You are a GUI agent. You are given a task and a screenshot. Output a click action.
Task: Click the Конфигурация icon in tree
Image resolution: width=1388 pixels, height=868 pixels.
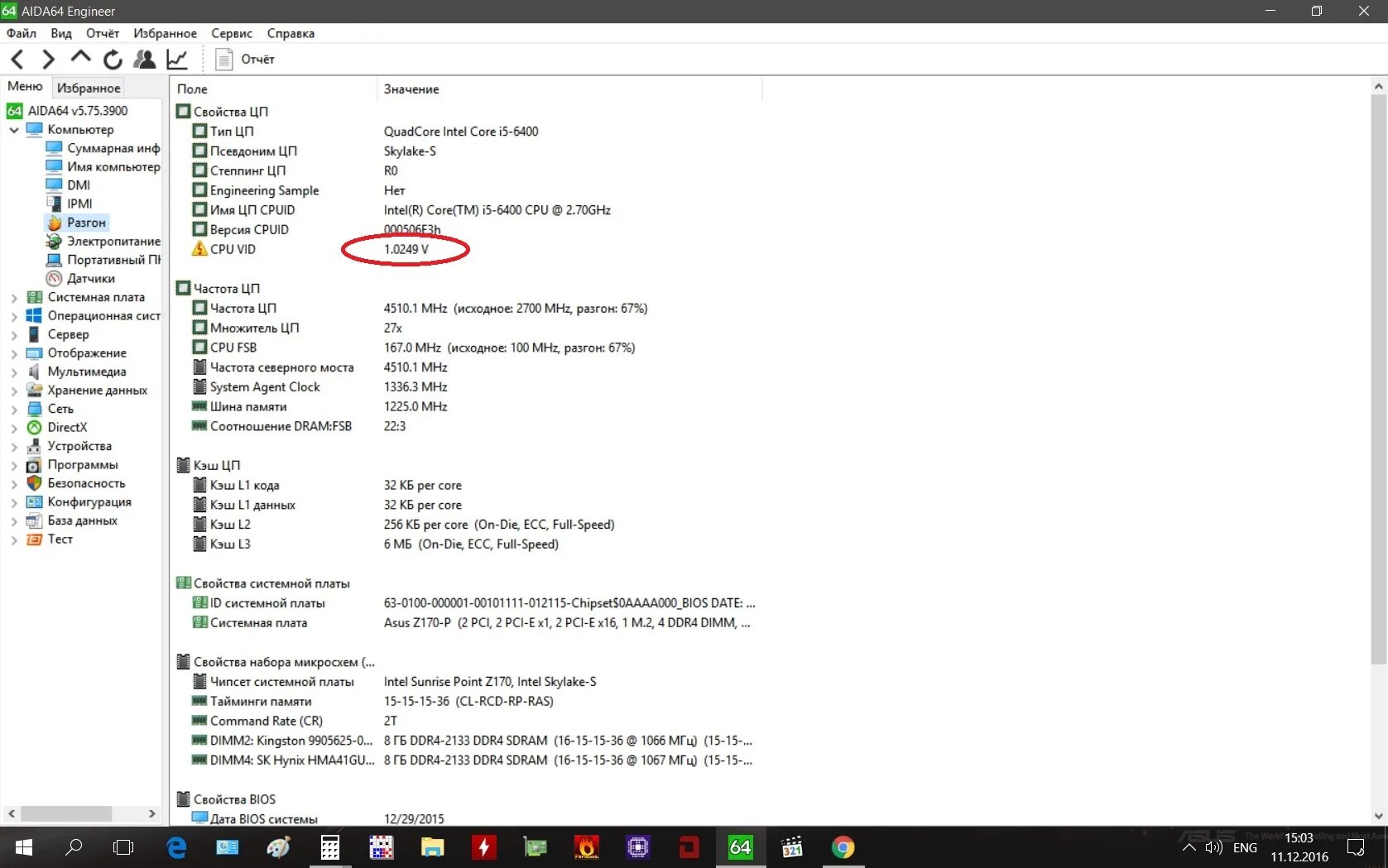[34, 501]
